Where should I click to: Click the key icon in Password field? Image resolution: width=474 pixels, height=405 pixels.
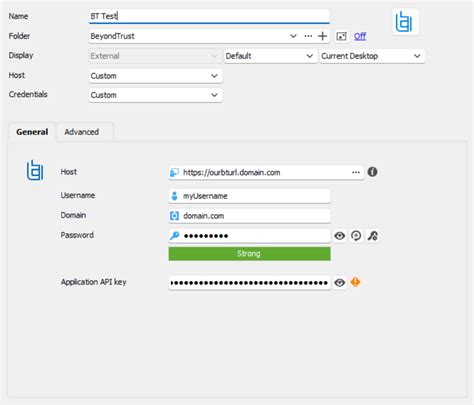click(174, 236)
